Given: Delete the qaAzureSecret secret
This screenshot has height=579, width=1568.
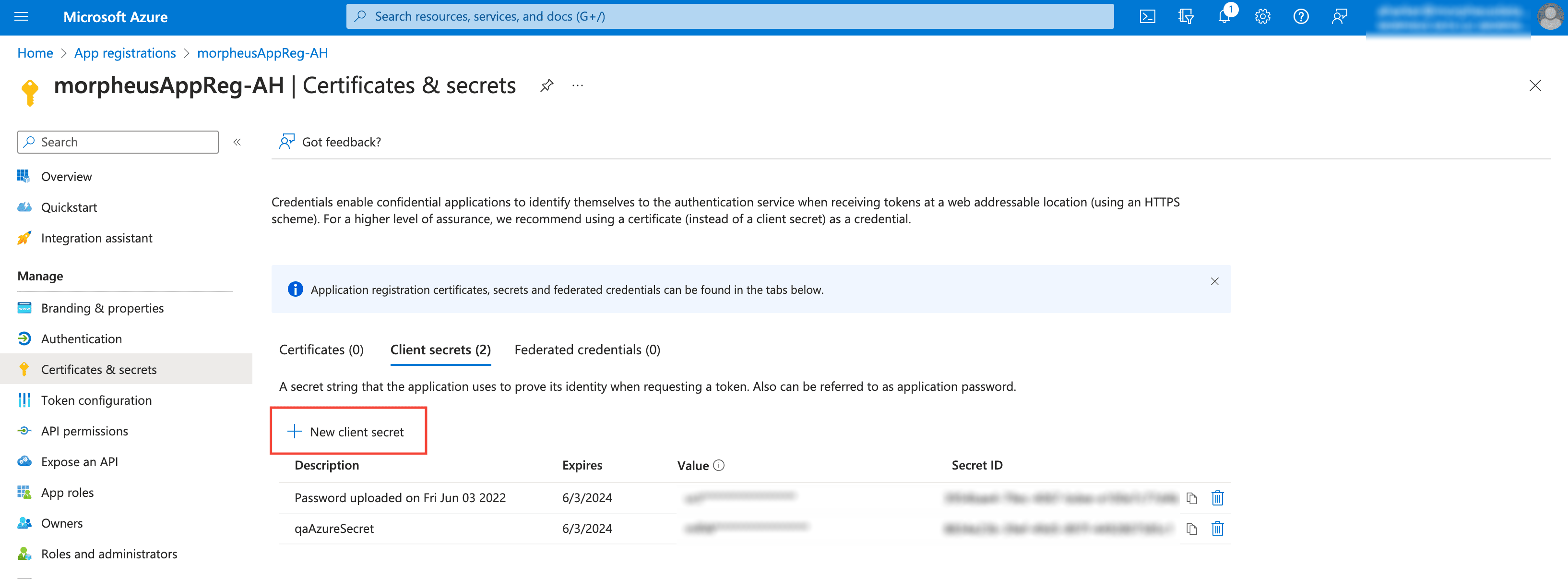Looking at the screenshot, I should 1217,529.
